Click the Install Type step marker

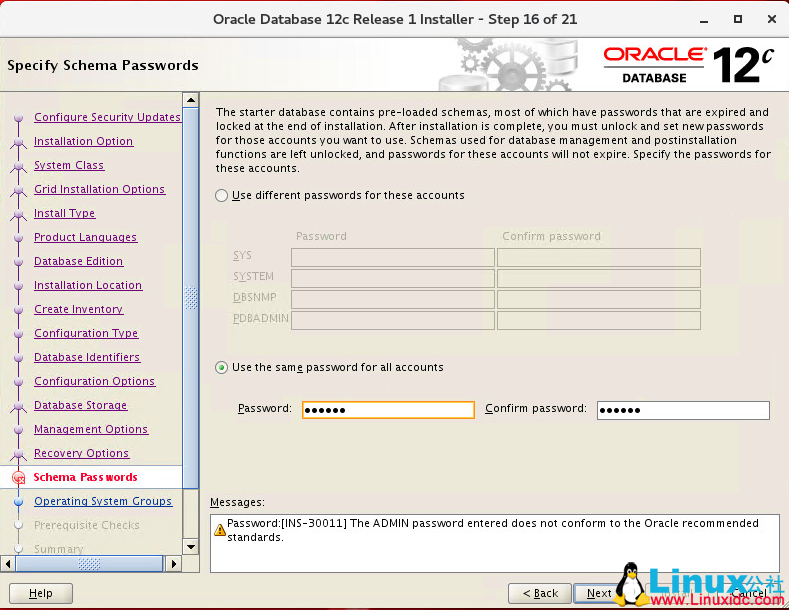point(19,215)
